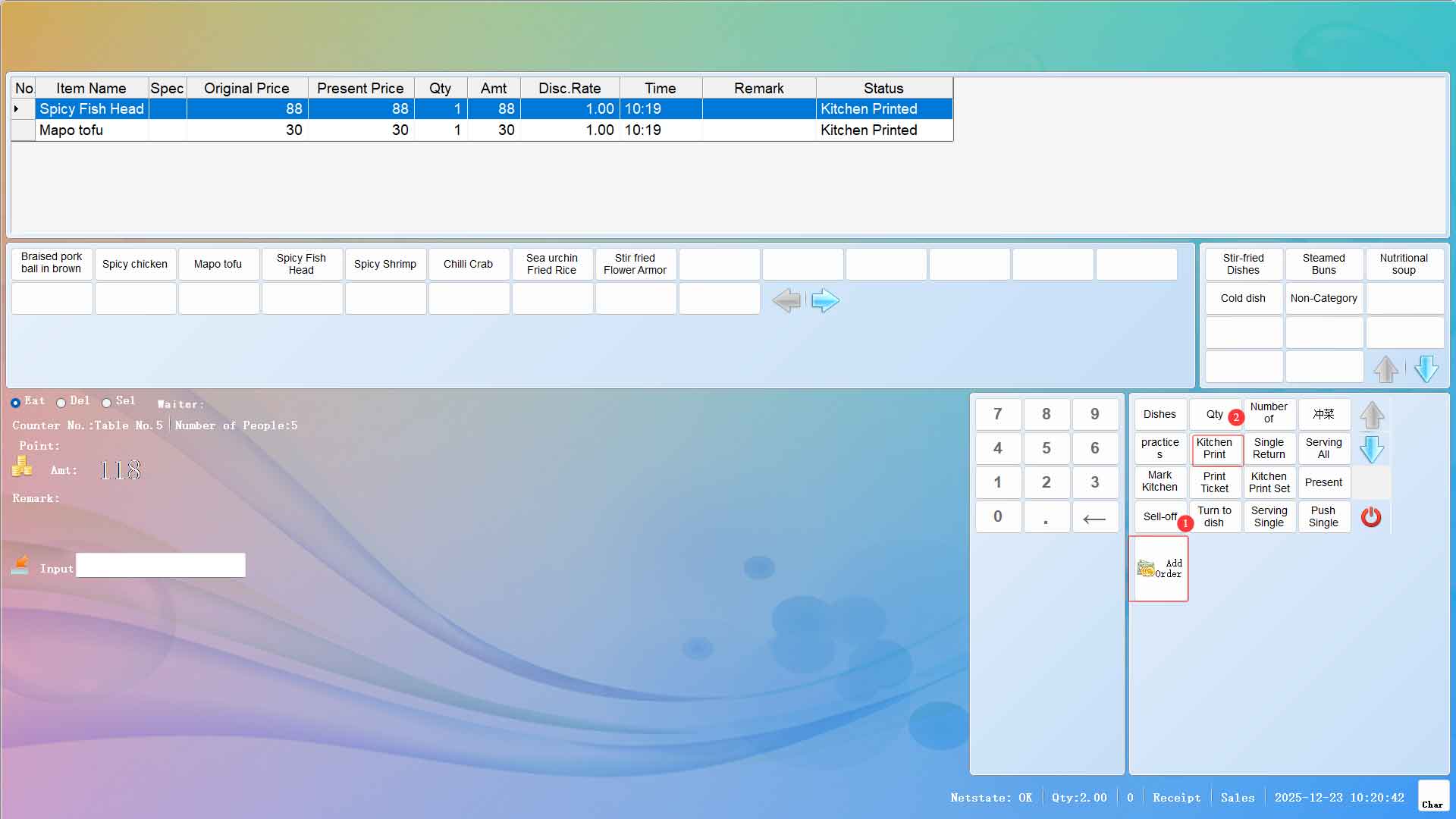Open the Stir-fried Dishes category

pyautogui.click(x=1243, y=264)
